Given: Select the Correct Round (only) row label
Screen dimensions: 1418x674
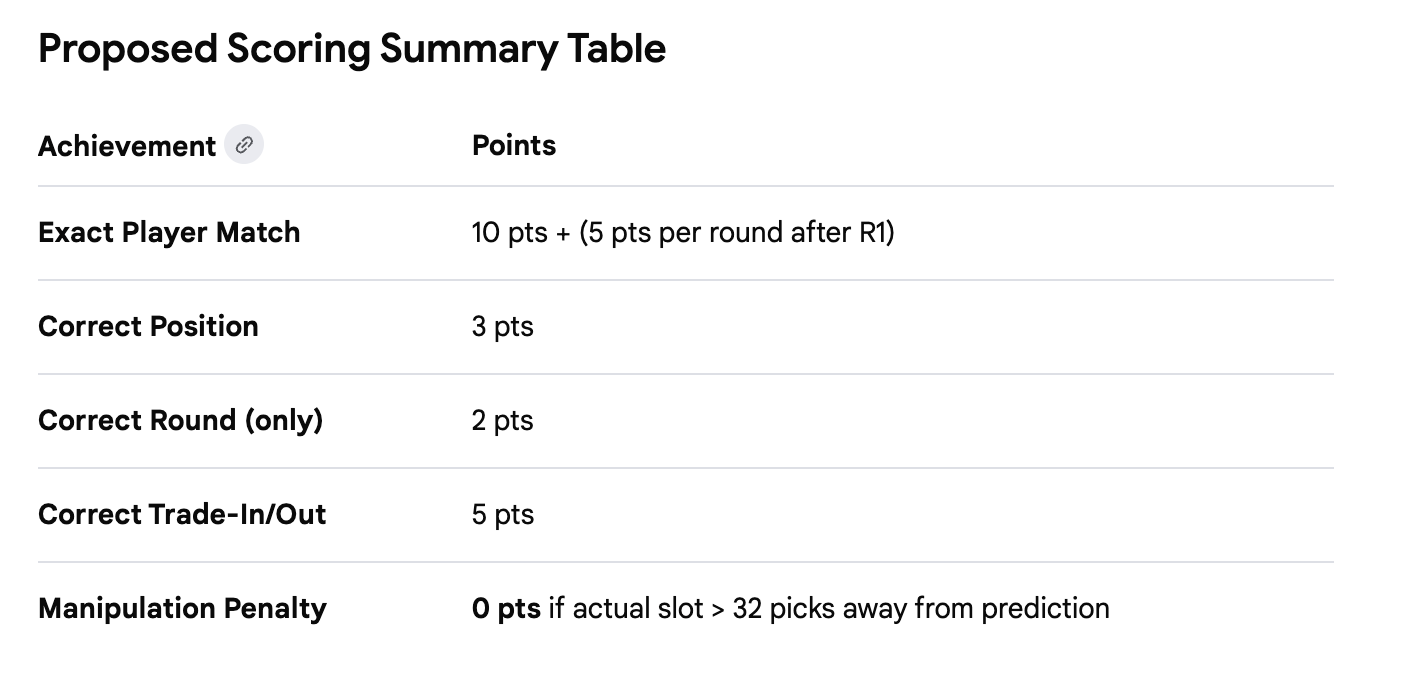Looking at the screenshot, I should point(180,420).
